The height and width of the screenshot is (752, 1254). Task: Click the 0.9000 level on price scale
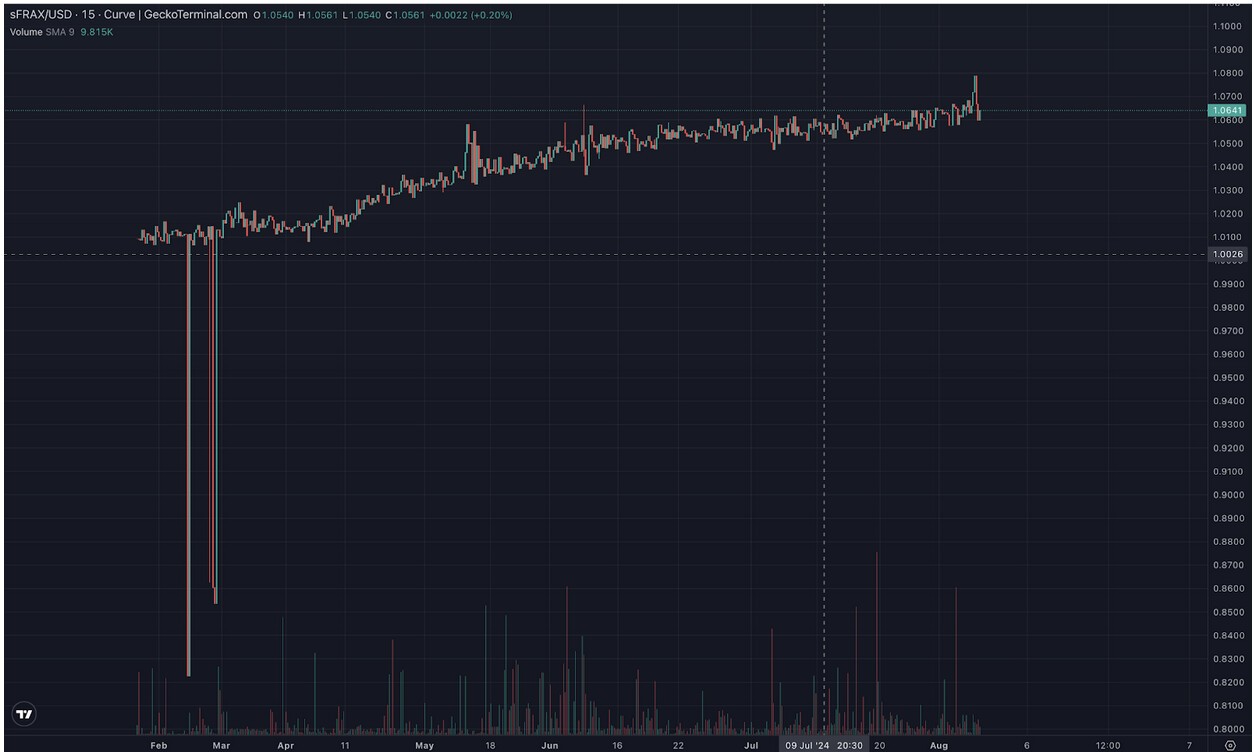coord(1227,495)
